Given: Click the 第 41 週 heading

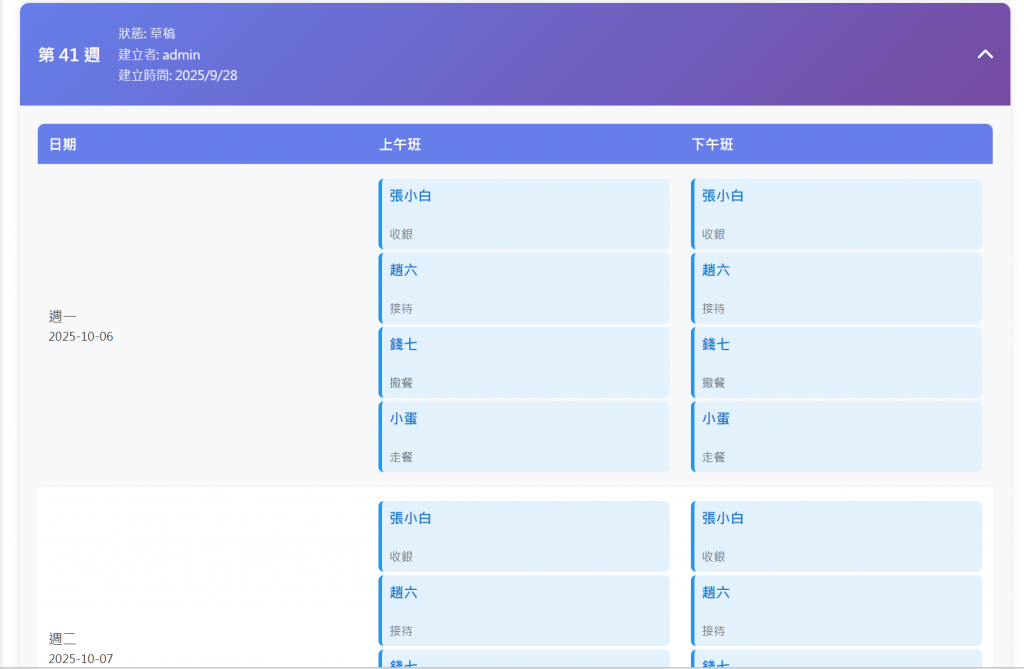Looking at the screenshot, I should point(69,55).
